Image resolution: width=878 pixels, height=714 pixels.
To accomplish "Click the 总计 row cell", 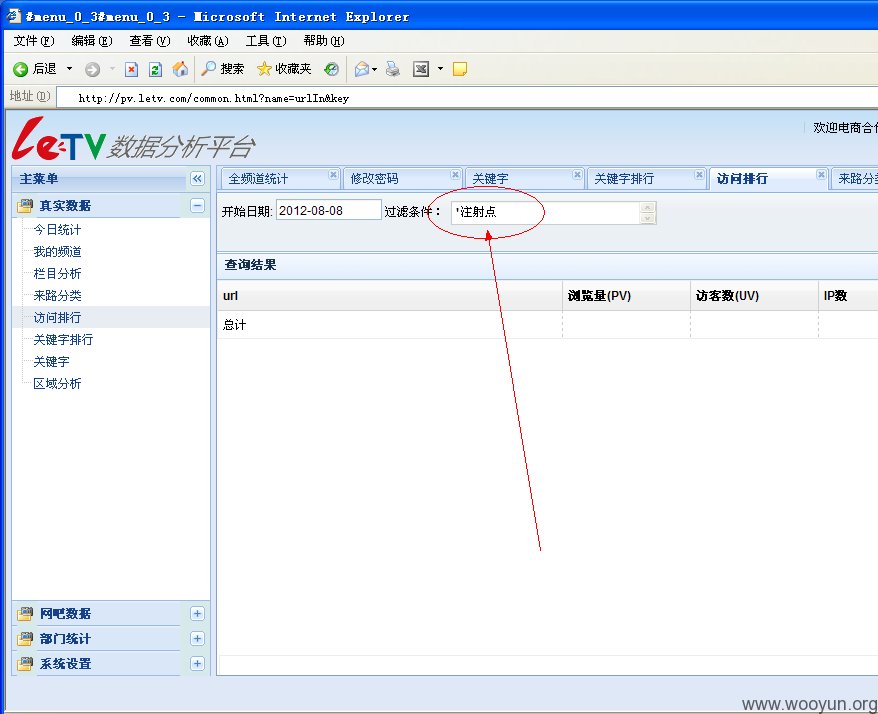I will coord(390,325).
